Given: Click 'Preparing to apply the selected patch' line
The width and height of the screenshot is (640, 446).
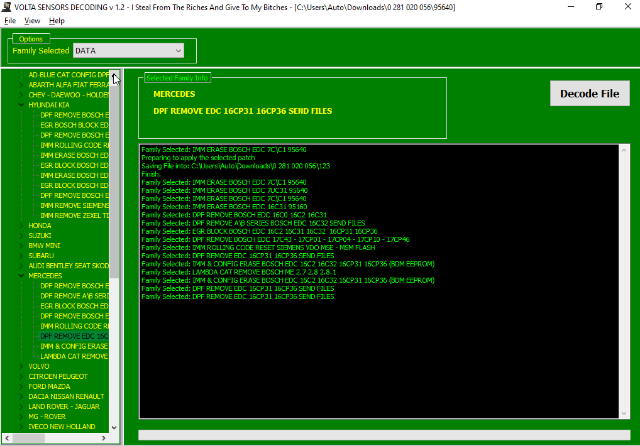Looking at the screenshot, I should (198, 158).
